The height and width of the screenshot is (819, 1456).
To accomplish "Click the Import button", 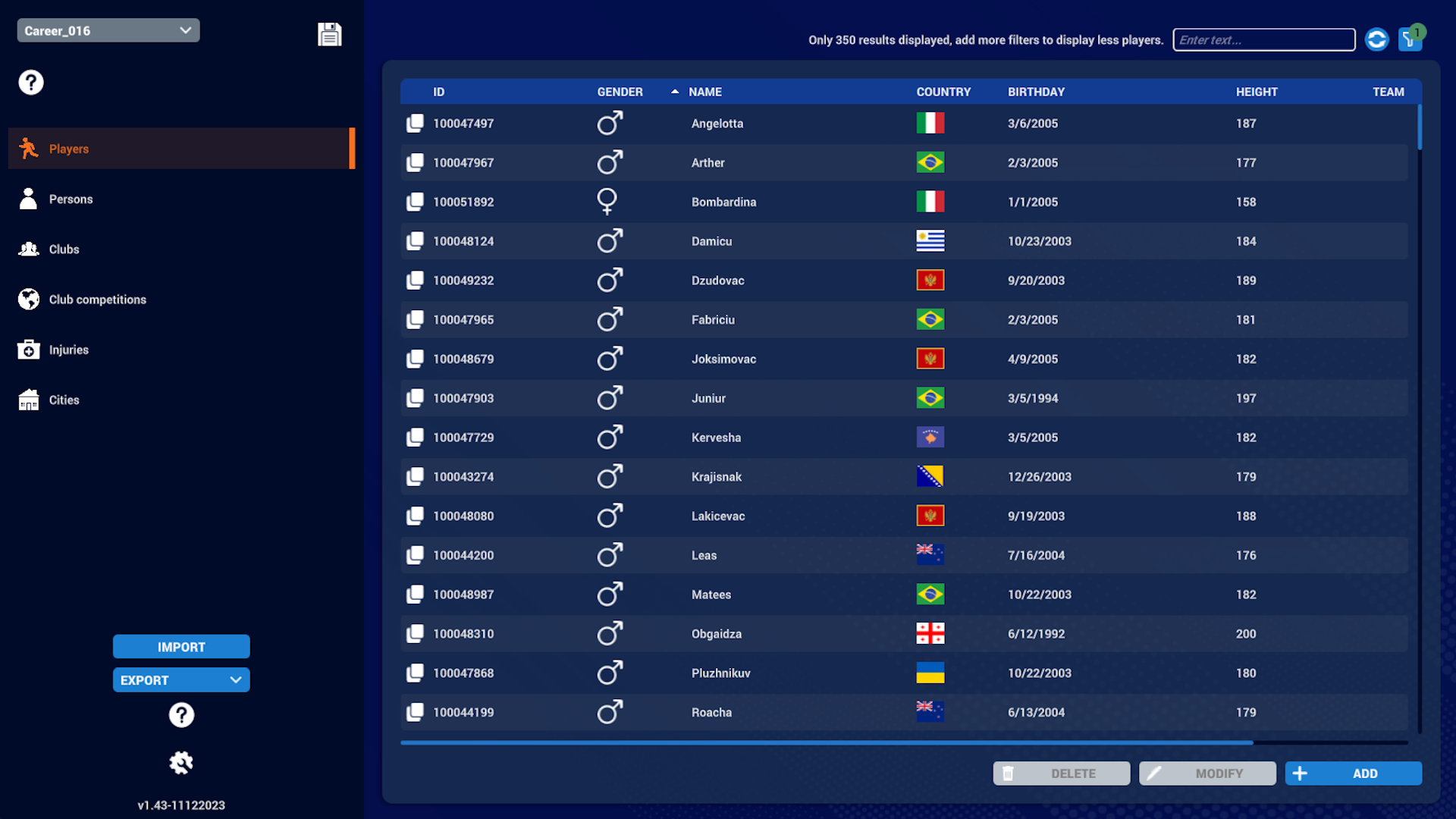I will 181,647.
